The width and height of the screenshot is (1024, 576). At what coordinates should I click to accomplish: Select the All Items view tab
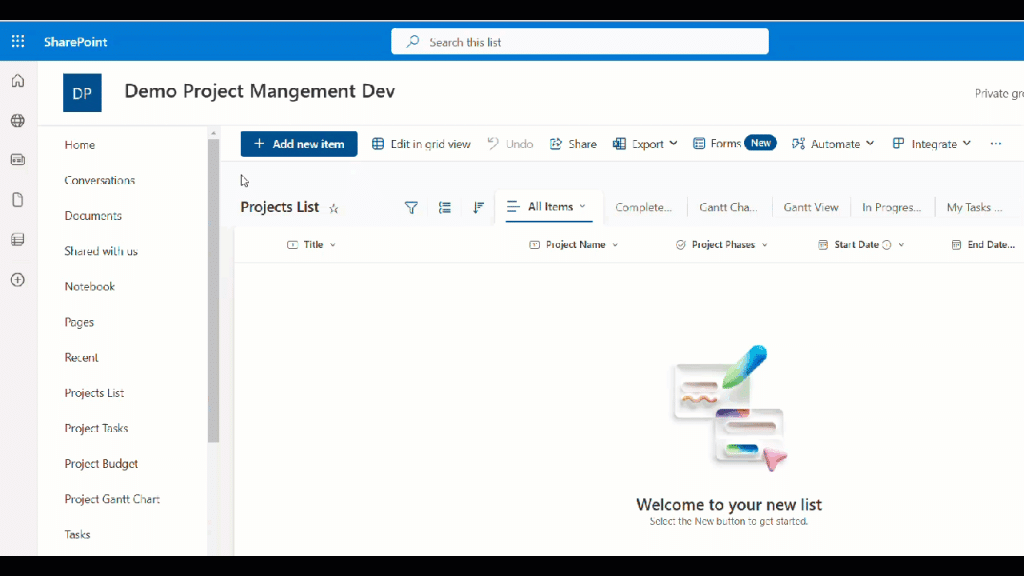tap(548, 207)
